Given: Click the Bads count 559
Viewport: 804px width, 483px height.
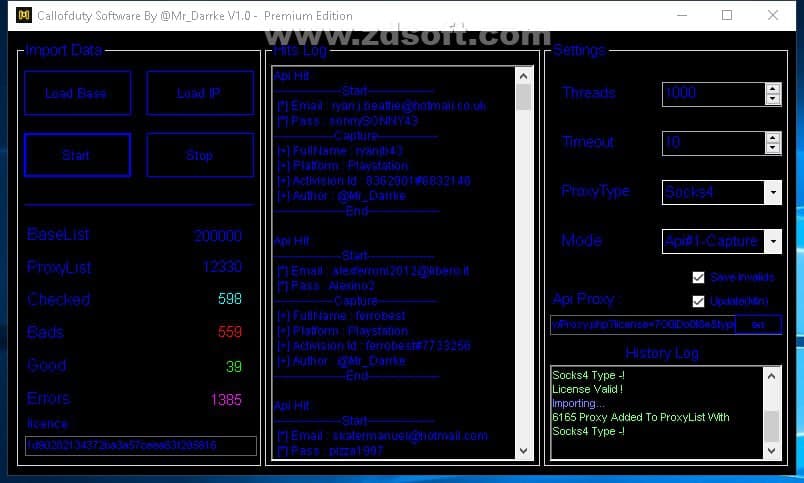Looking at the screenshot, I should (x=230, y=332).
